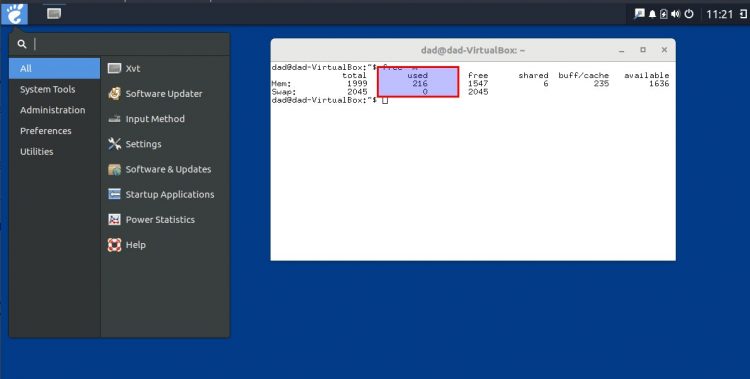
Task: Click the Mem total value 1999
Action: pos(357,84)
